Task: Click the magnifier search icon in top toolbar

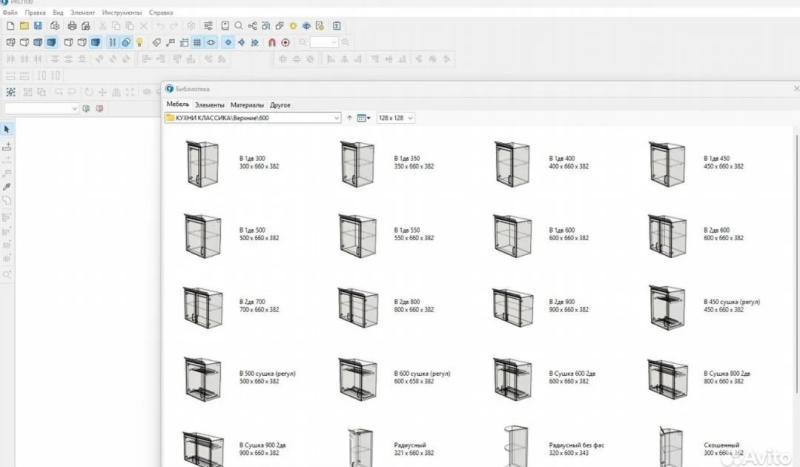Action: 239,25
